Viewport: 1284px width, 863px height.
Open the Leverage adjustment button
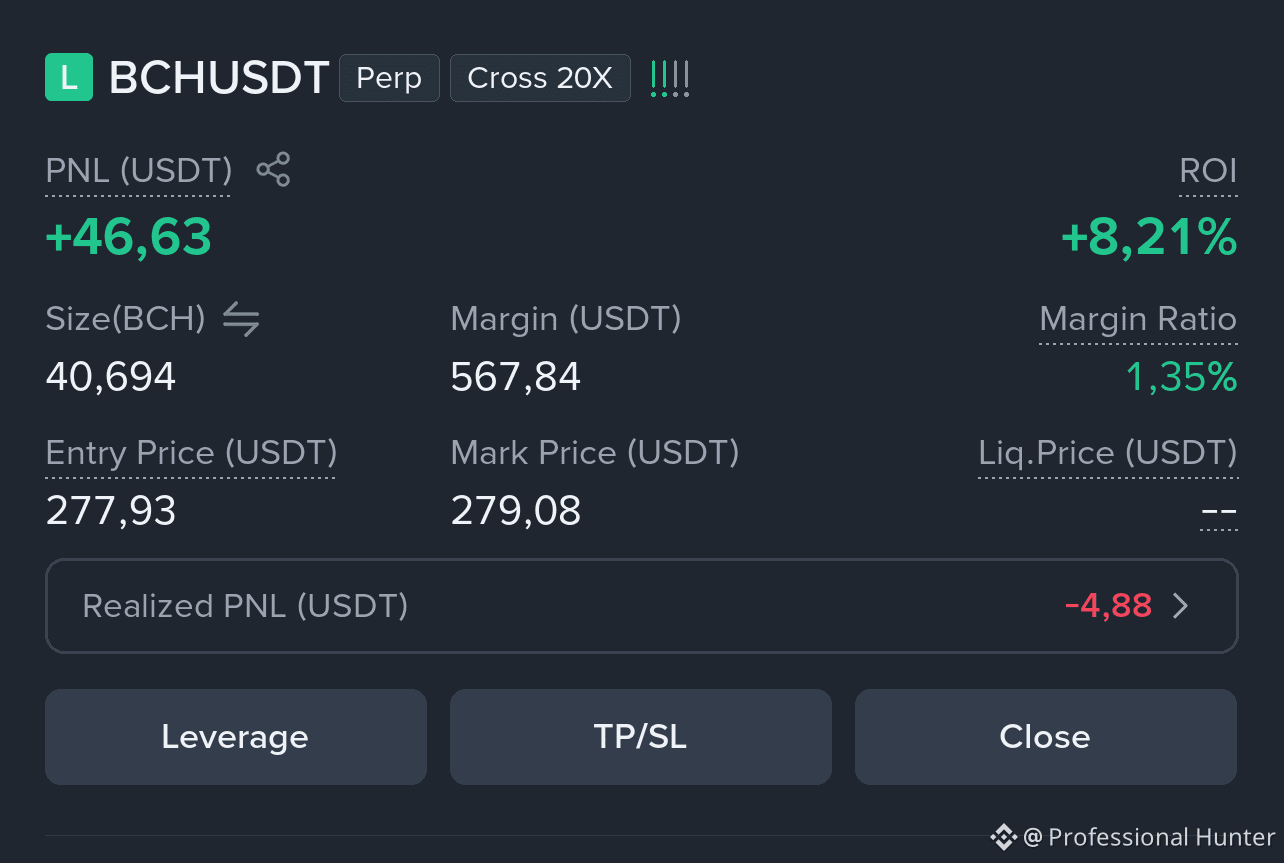[236, 737]
